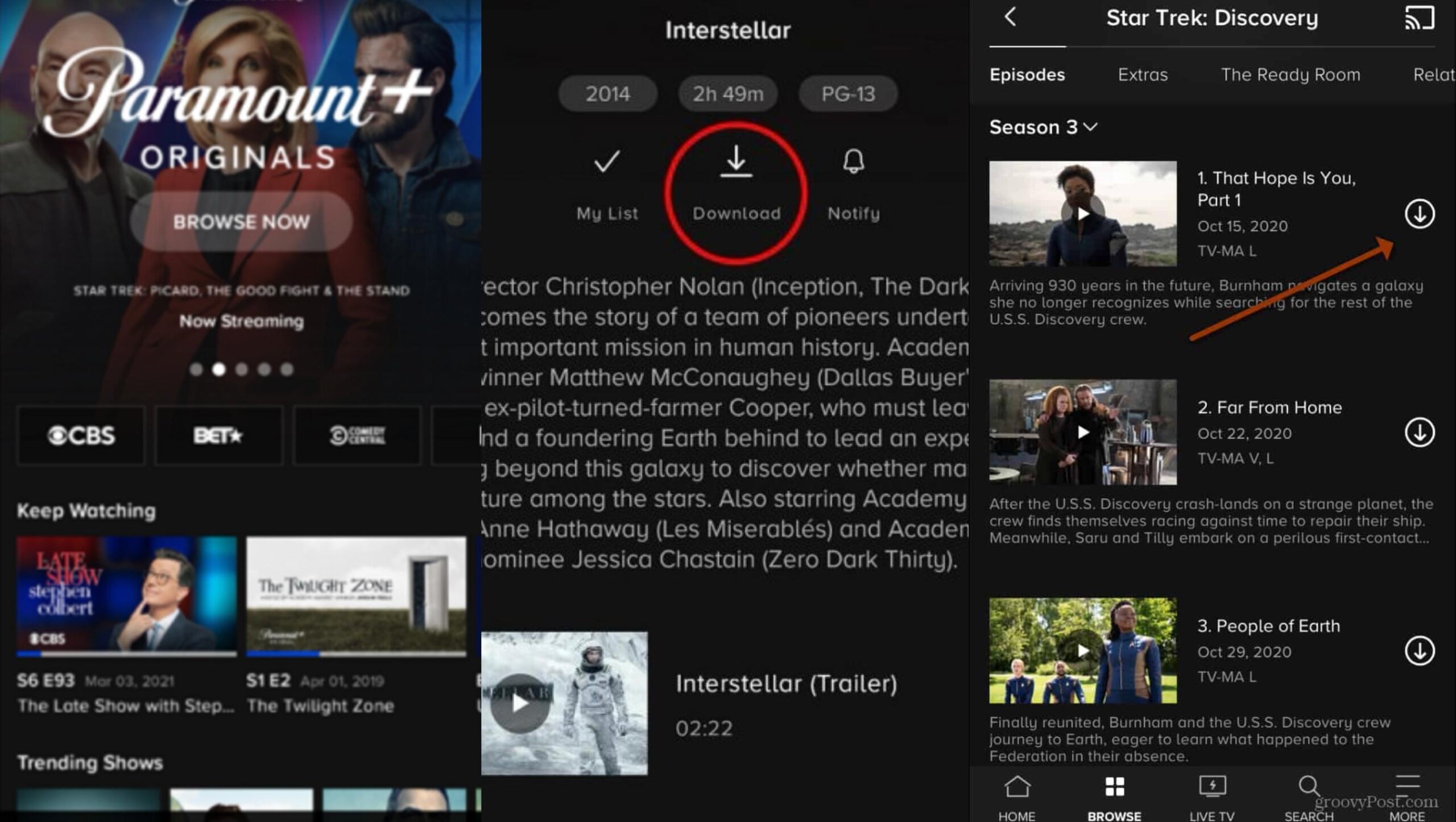Screen dimensions: 1456x822
Task: Open the BET brand tile
Action: click(x=218, y=435)
